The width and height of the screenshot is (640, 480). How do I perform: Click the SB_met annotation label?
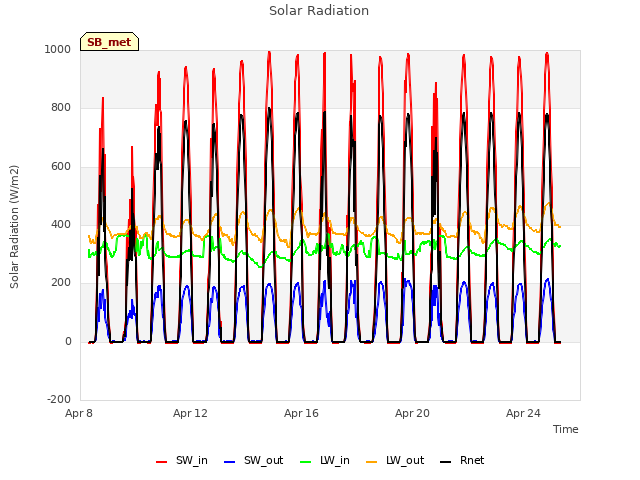coord(109,42)
